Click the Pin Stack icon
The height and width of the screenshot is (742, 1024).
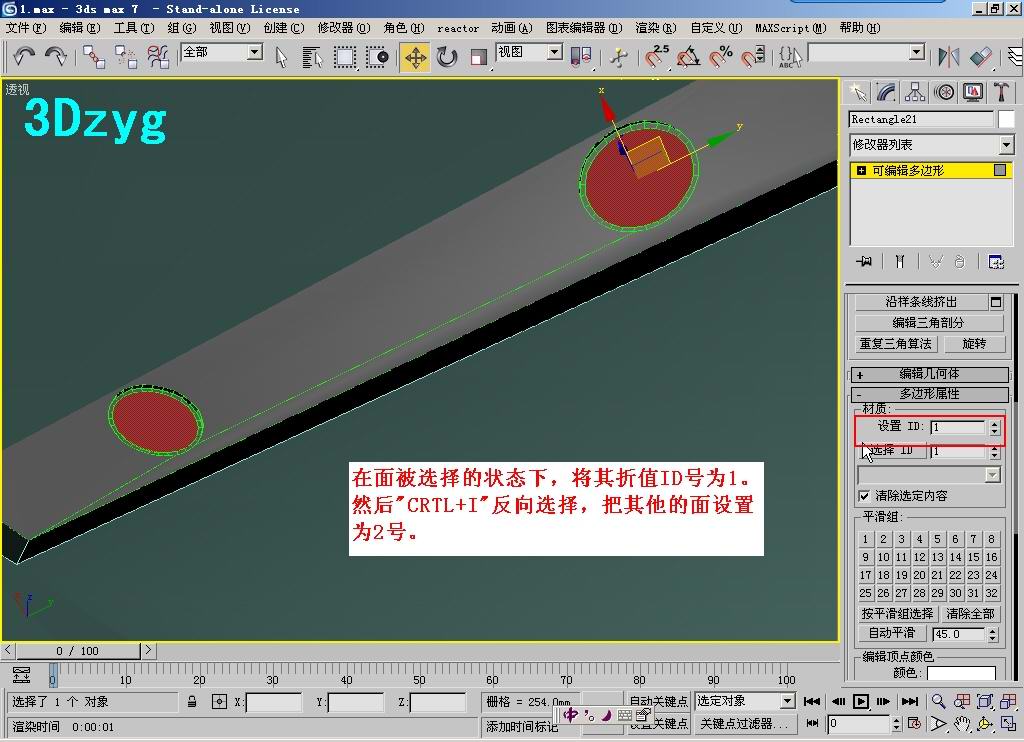[864, 261]
